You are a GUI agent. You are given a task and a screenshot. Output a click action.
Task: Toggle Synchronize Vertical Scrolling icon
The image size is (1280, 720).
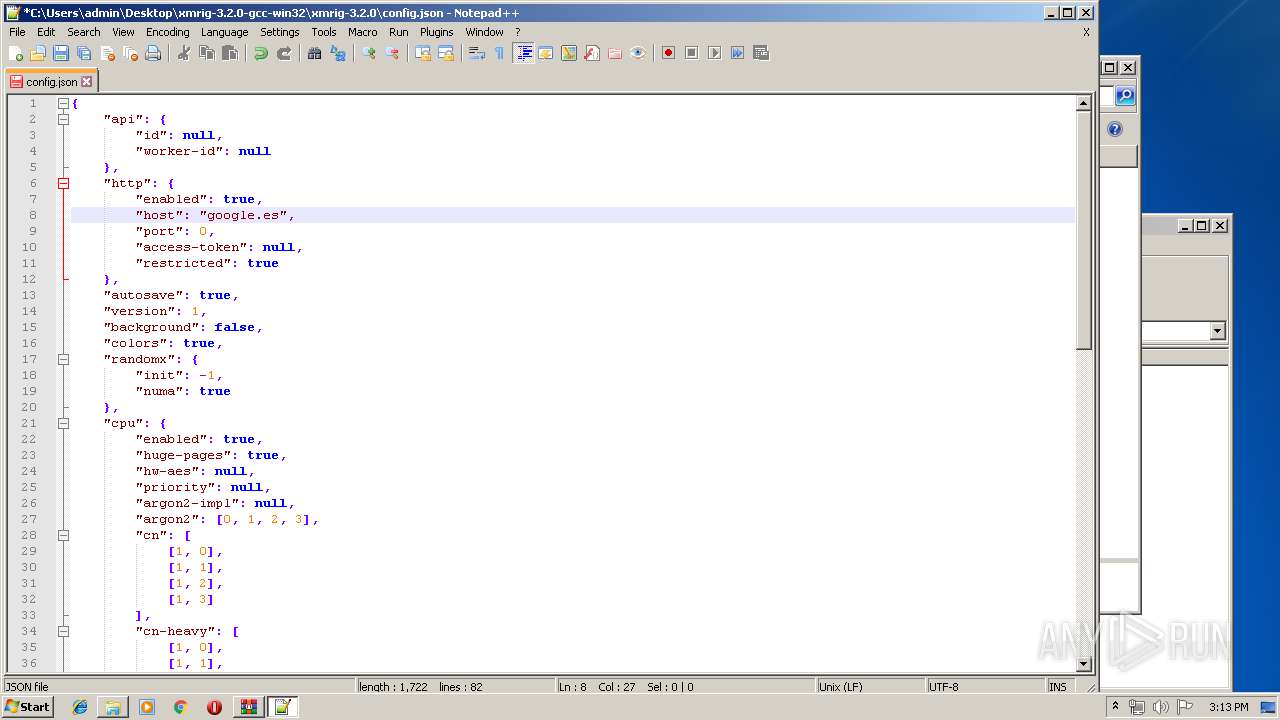coord(422,53)
